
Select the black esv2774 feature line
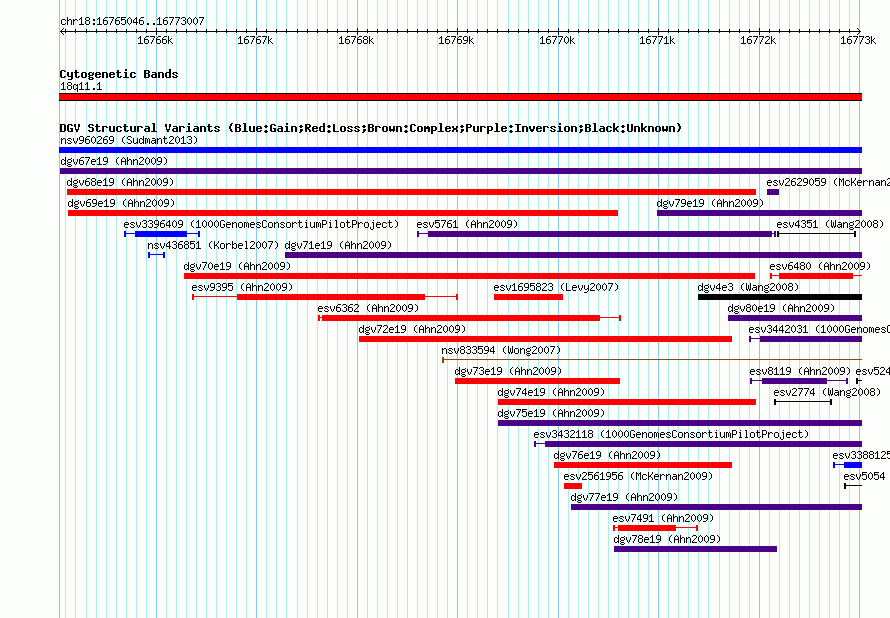(803, 402)
